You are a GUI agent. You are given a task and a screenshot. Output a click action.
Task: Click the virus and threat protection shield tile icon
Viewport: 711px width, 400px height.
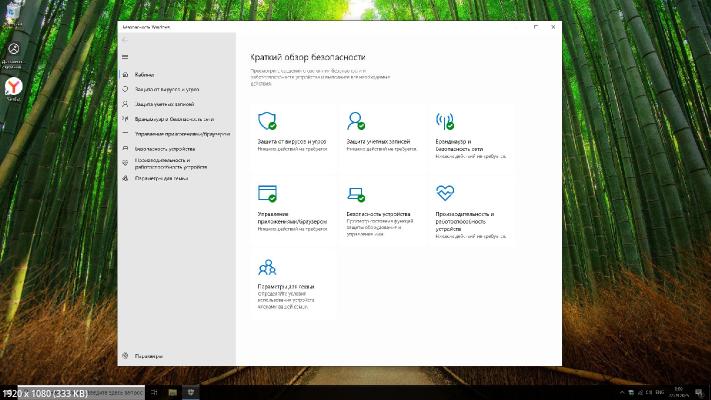coord(266,122)
